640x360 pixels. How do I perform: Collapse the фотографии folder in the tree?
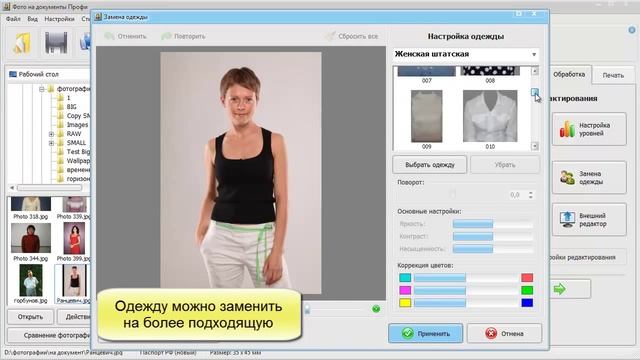point(42,89)
